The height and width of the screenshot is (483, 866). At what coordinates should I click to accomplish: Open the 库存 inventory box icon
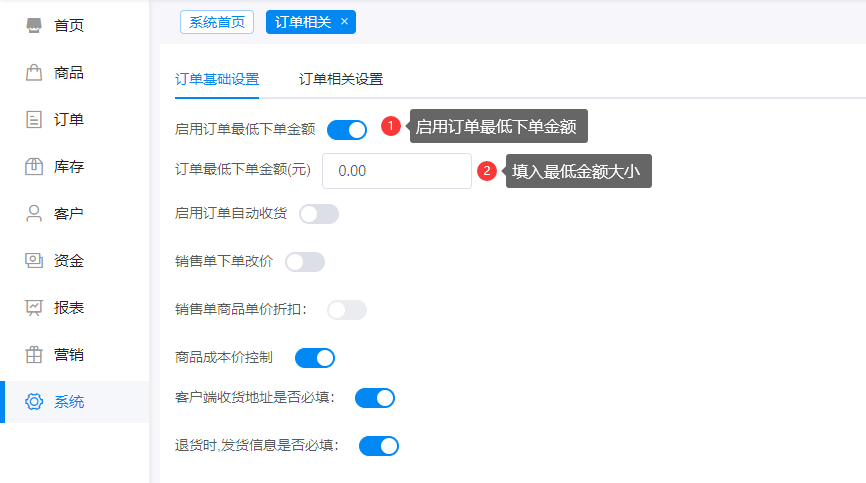click(34, 167)
